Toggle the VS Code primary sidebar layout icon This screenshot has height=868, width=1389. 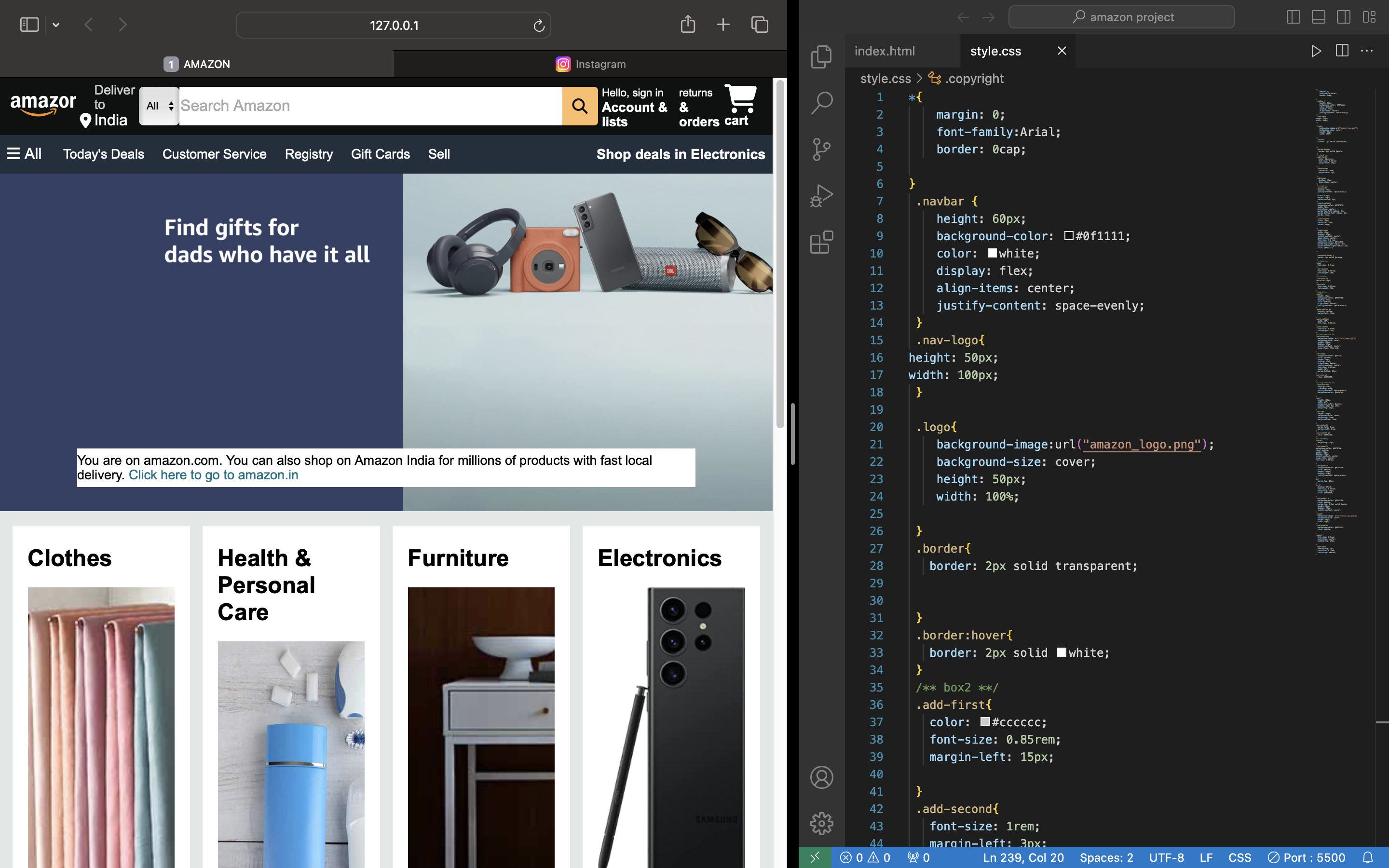click(x=1293, y=17)
